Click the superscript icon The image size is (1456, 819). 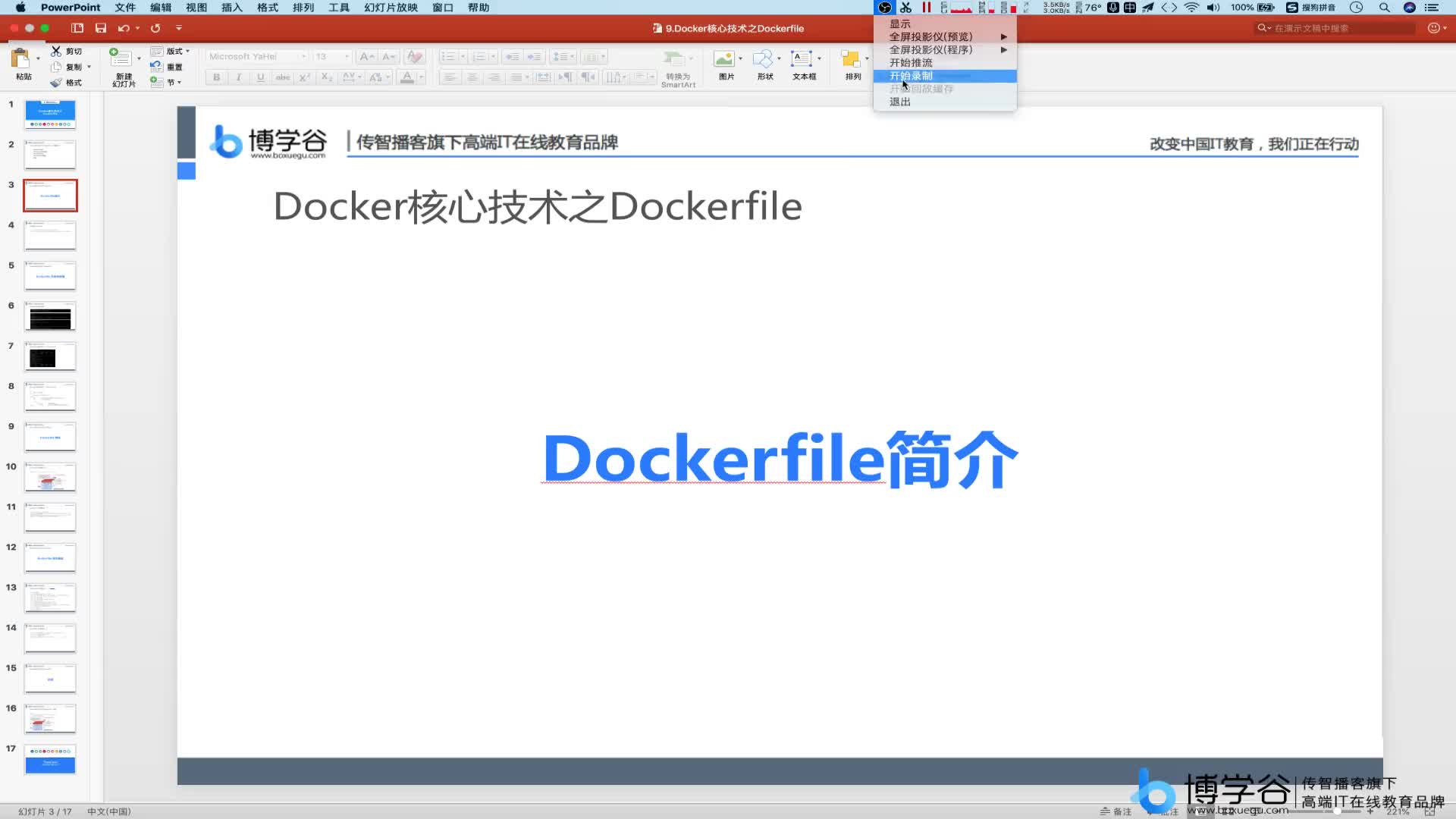(305, 77)
